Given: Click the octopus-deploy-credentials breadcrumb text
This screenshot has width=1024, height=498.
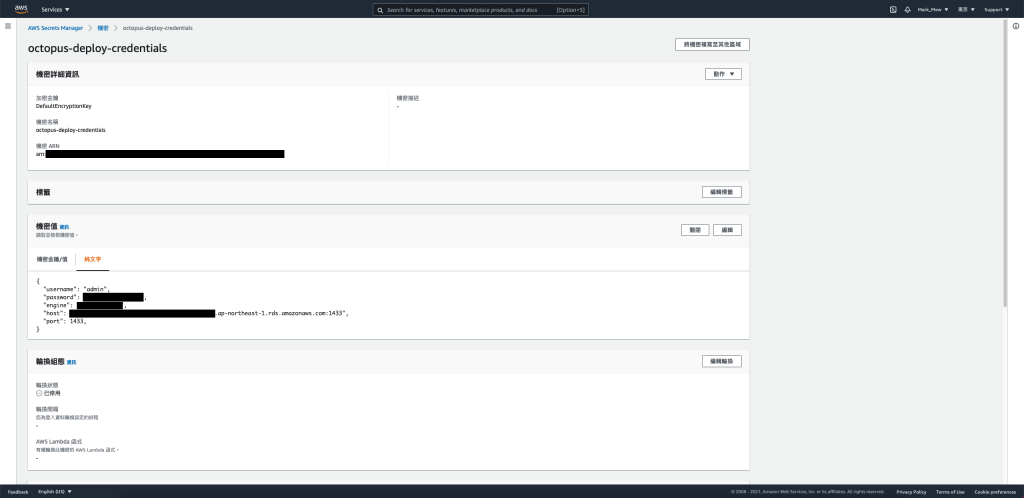Looking at the screenshot, I should click(157, 28).
